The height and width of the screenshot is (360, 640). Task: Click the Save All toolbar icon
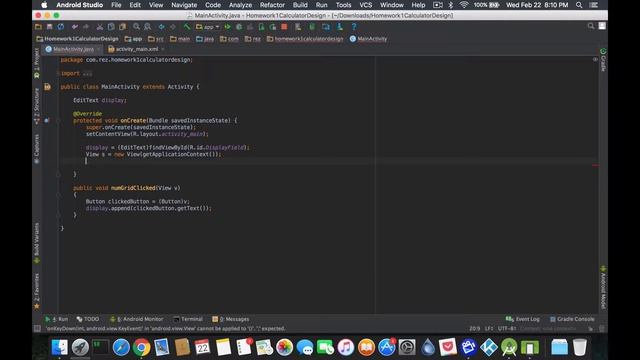pos(49,27)
